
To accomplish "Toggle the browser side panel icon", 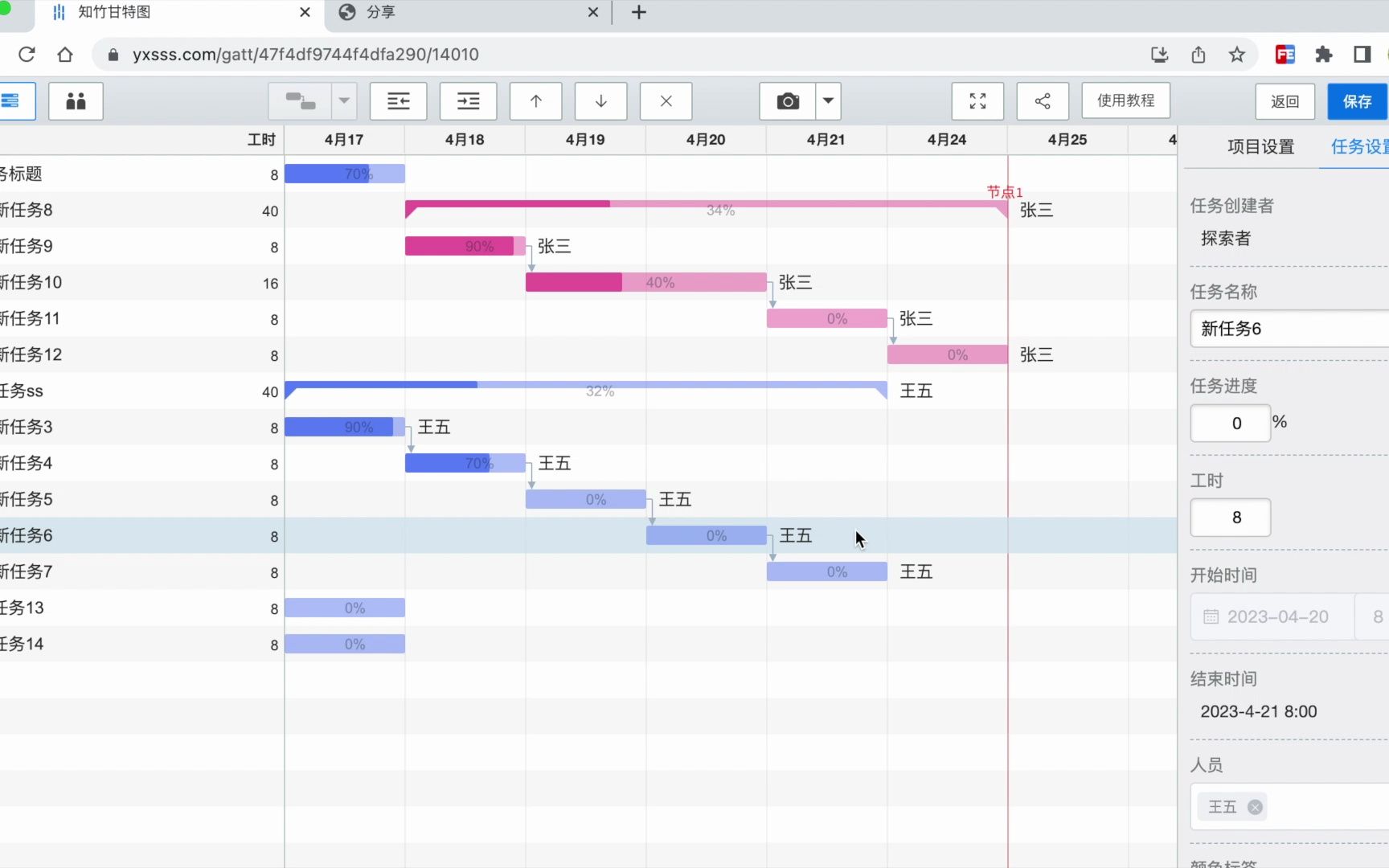I will pos(1362,55).
